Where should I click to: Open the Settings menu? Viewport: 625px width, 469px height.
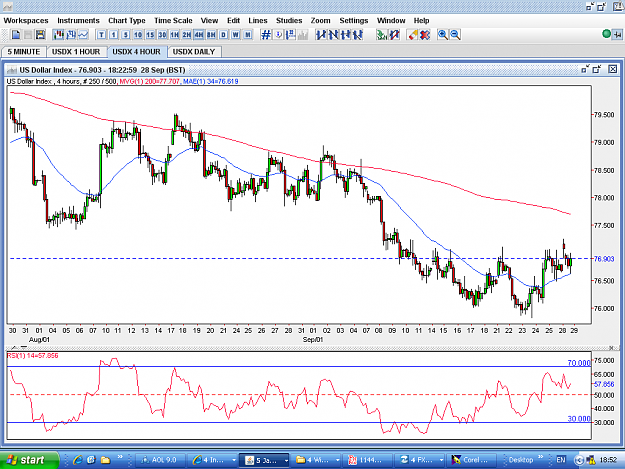click(x=354, y=21)
